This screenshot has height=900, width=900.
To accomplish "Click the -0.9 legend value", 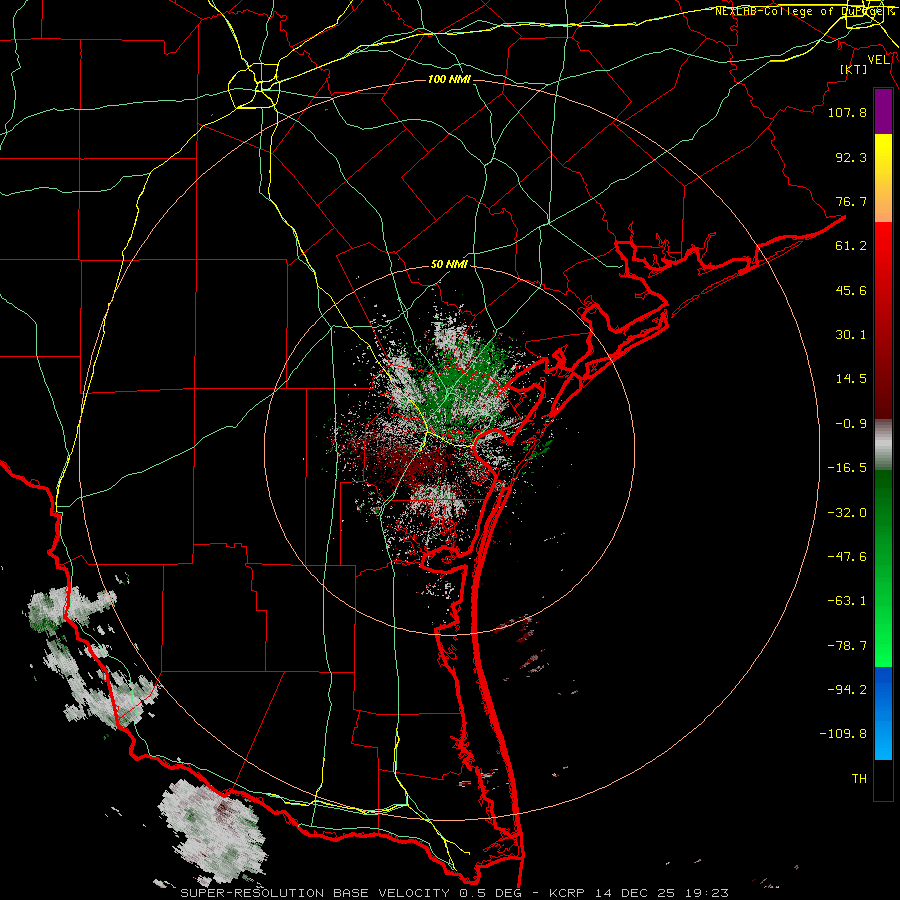I will pos(851,424).
